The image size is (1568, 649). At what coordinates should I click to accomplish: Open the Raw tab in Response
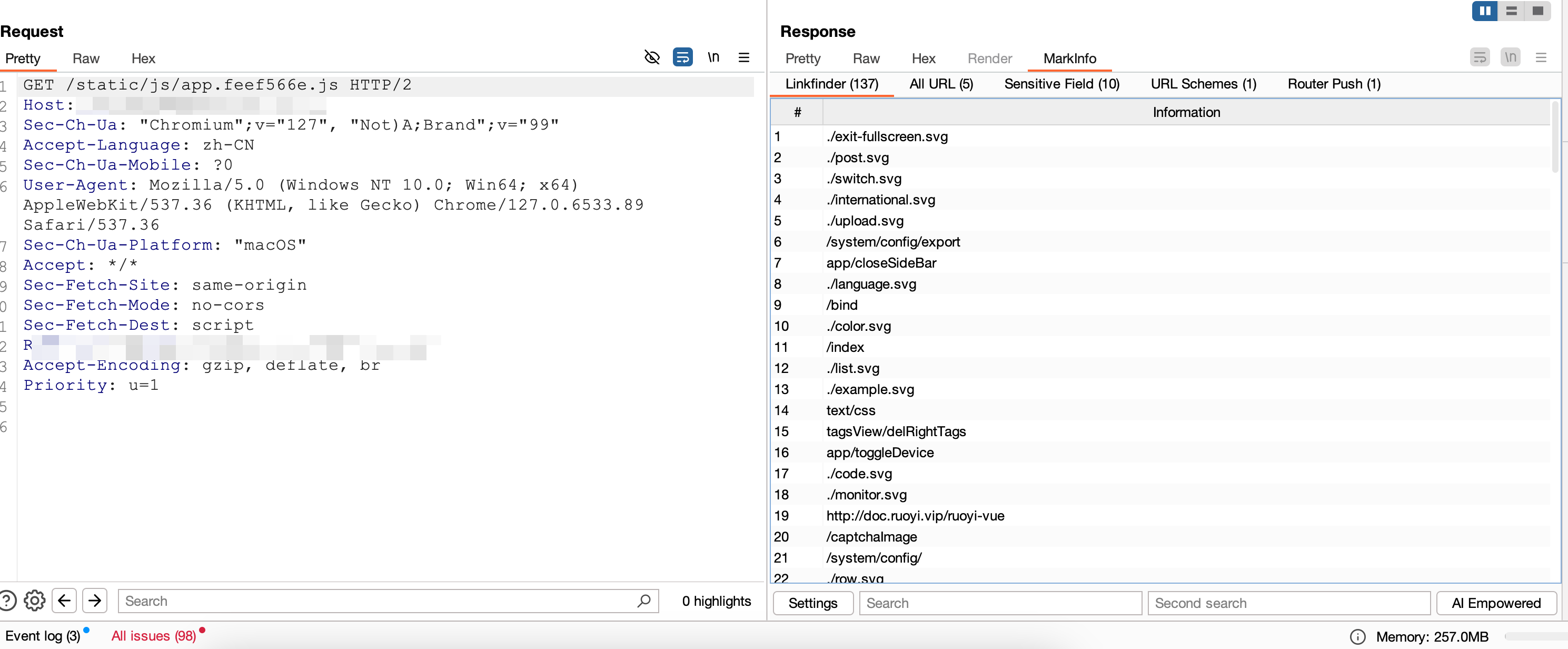(x=866, y=58)
